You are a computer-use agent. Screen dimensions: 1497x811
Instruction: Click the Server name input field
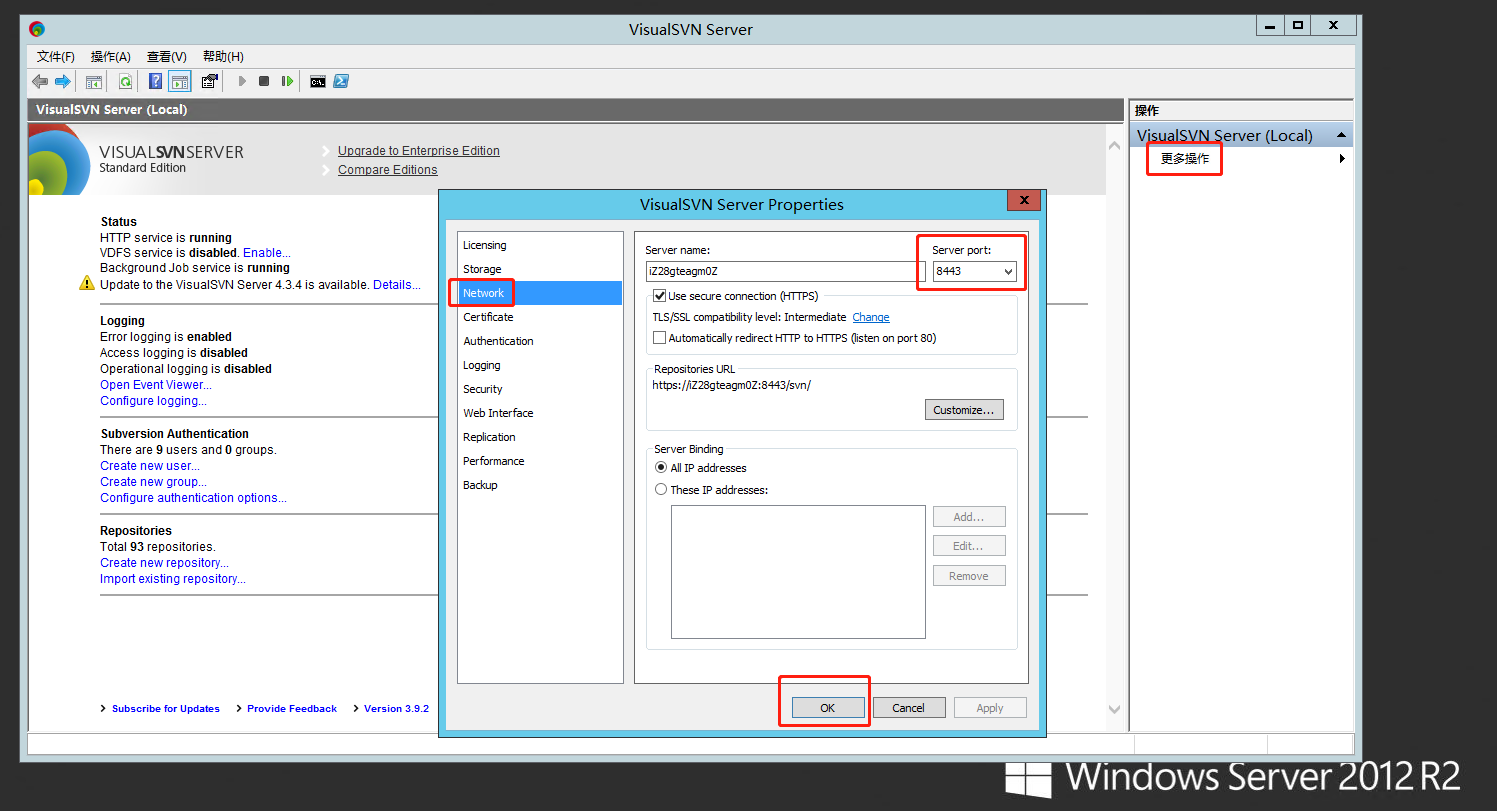(785, 271)
